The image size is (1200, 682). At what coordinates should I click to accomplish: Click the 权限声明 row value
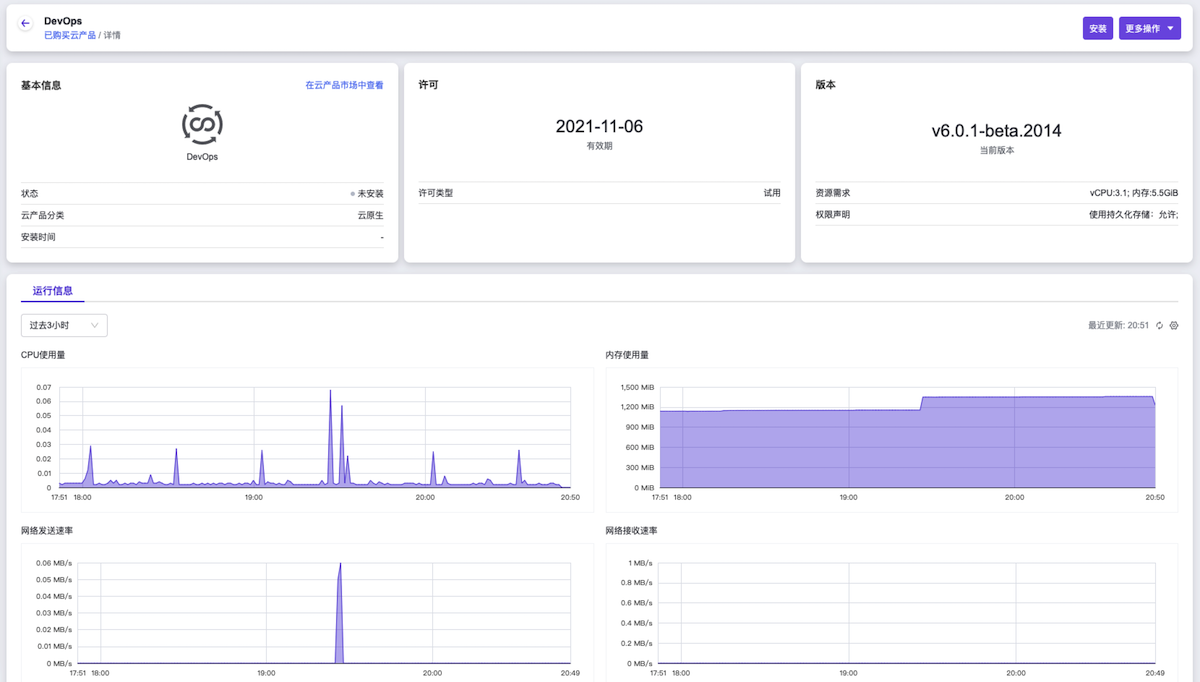[1132, 215]
